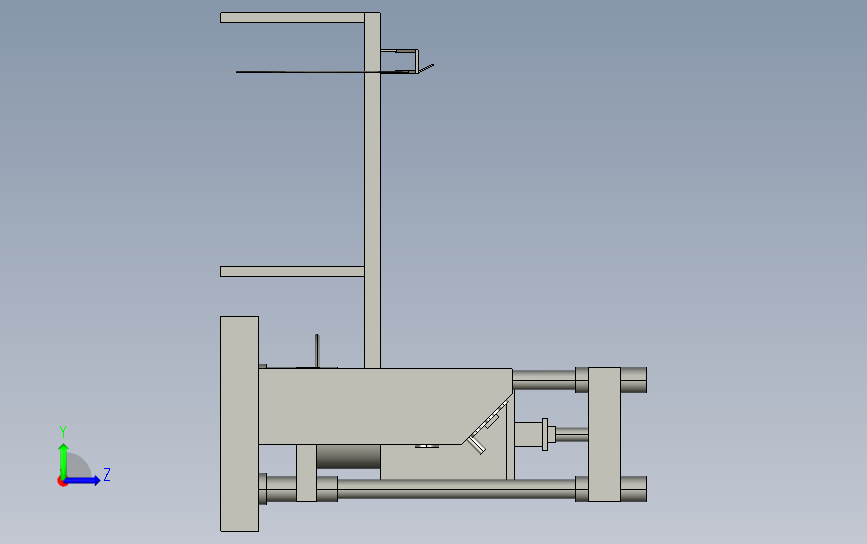Click the Y label of the triad

pos(63,432)
